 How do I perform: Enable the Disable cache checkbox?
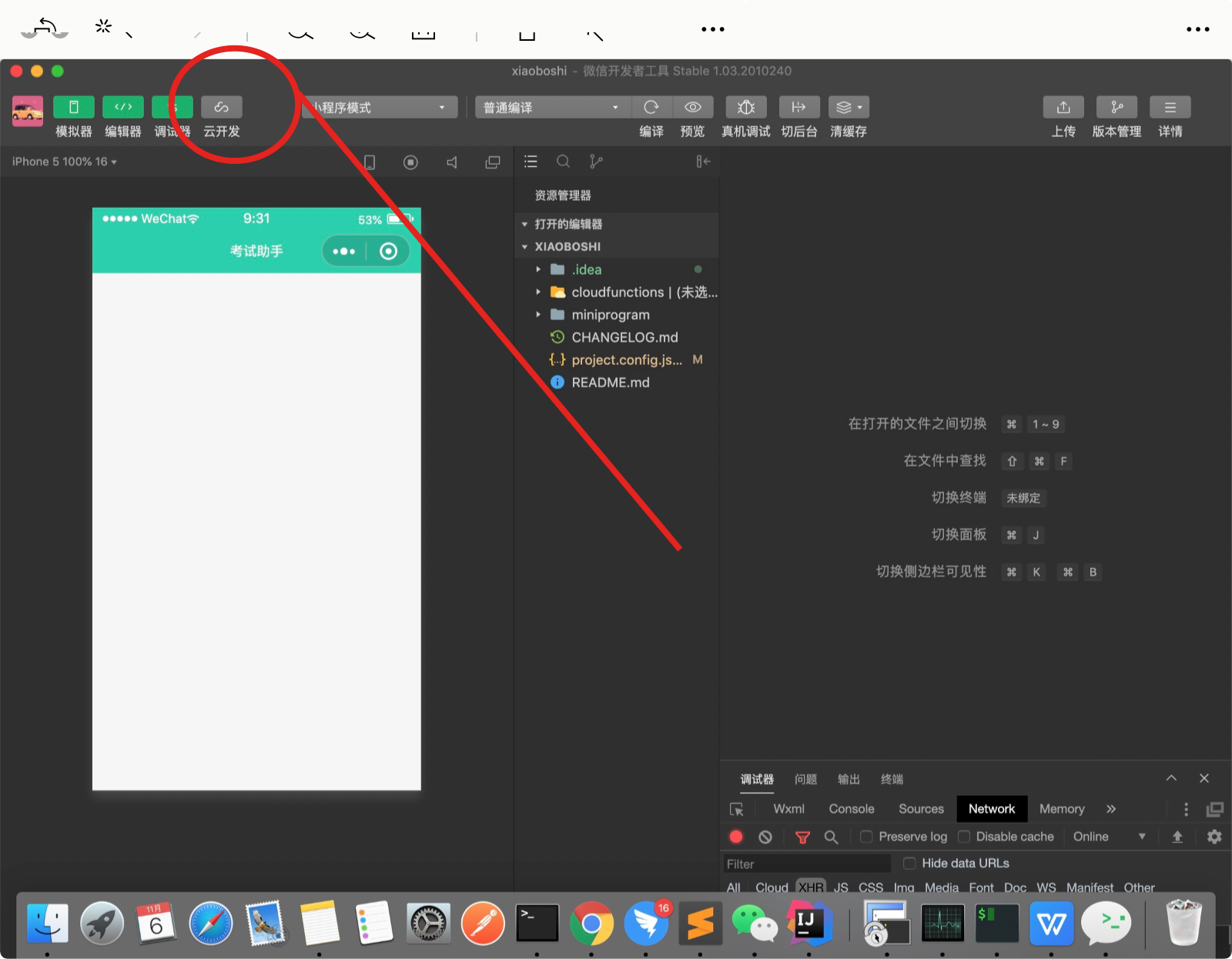click(x=963, y=837)
